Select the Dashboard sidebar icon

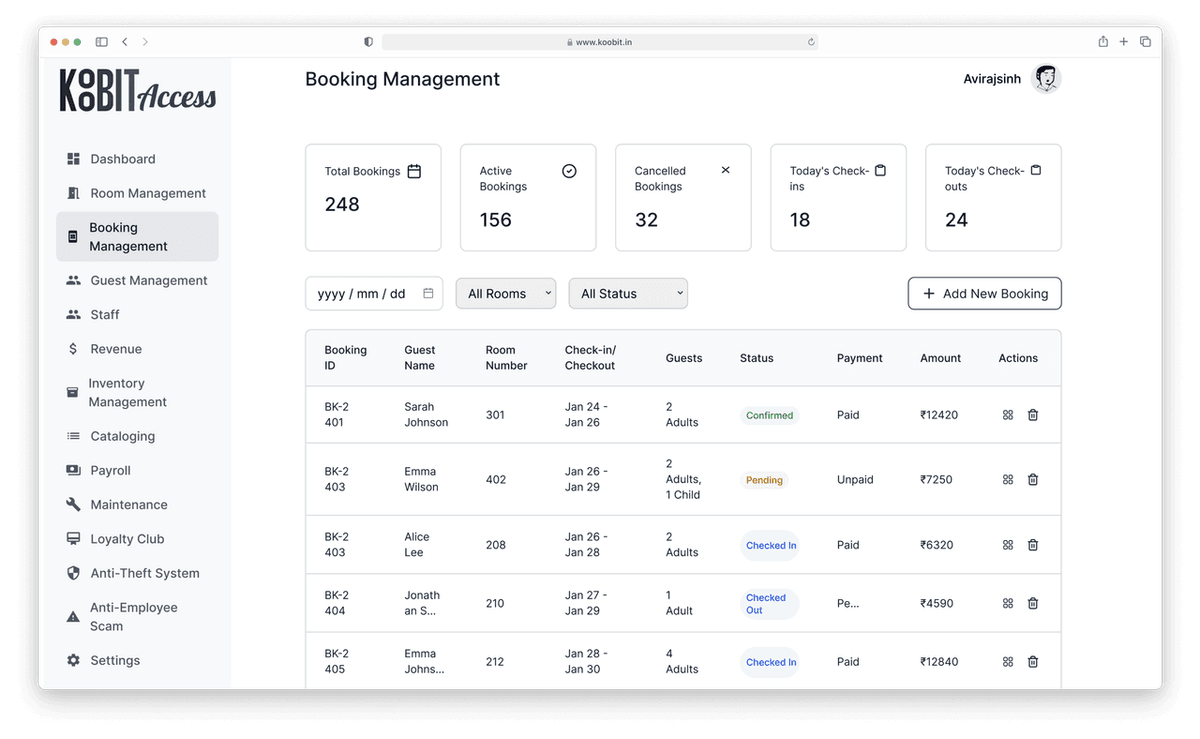[x=73, y=158]
